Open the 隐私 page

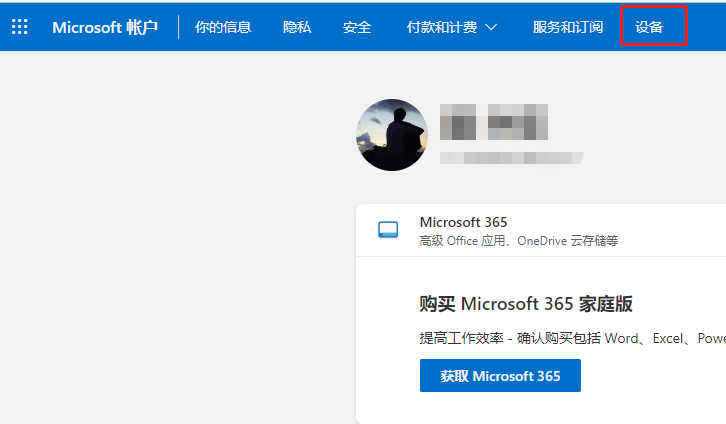click(x=297, y=27)
